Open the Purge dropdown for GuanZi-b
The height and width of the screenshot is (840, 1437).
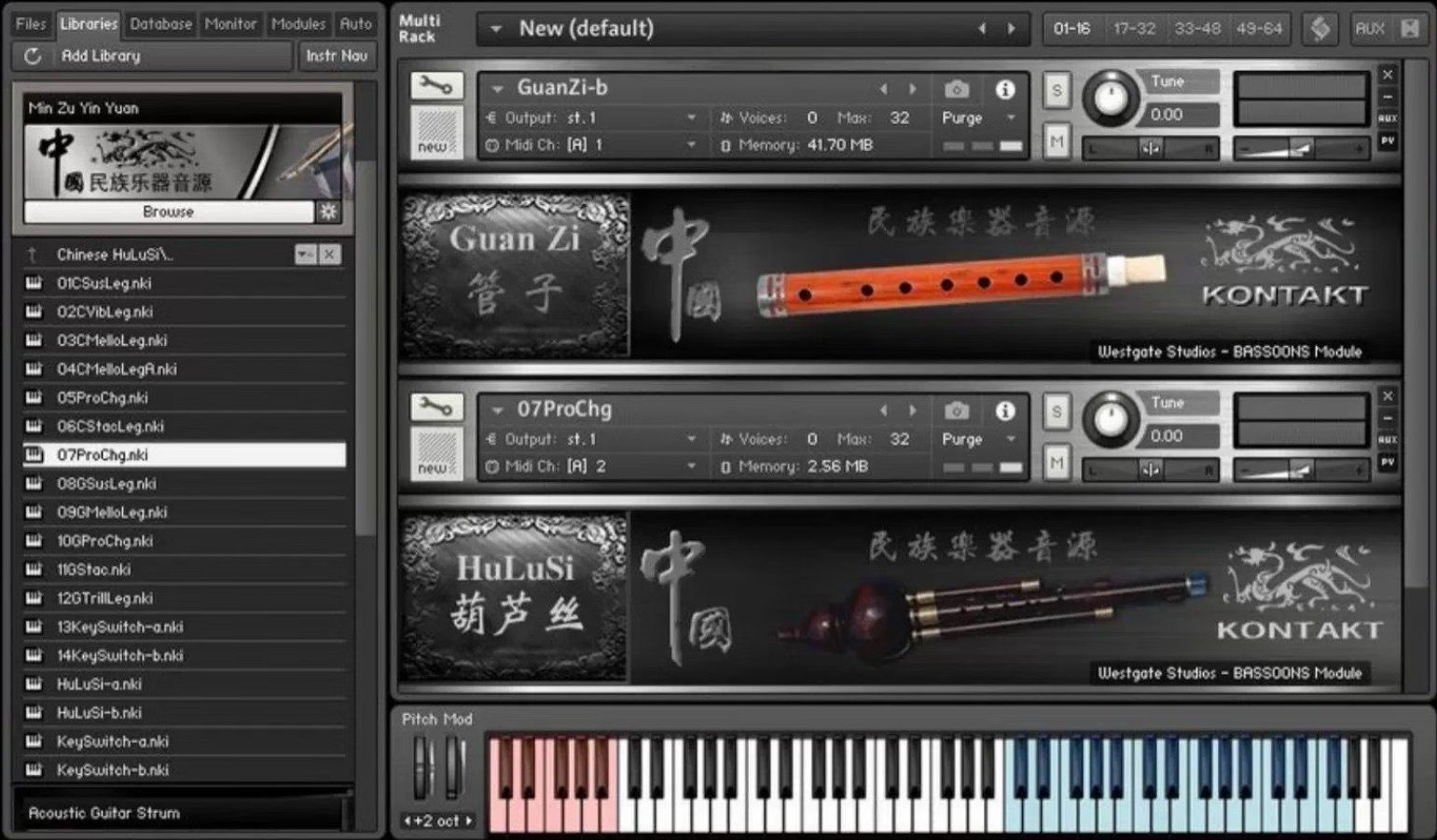pos(1011,118)
